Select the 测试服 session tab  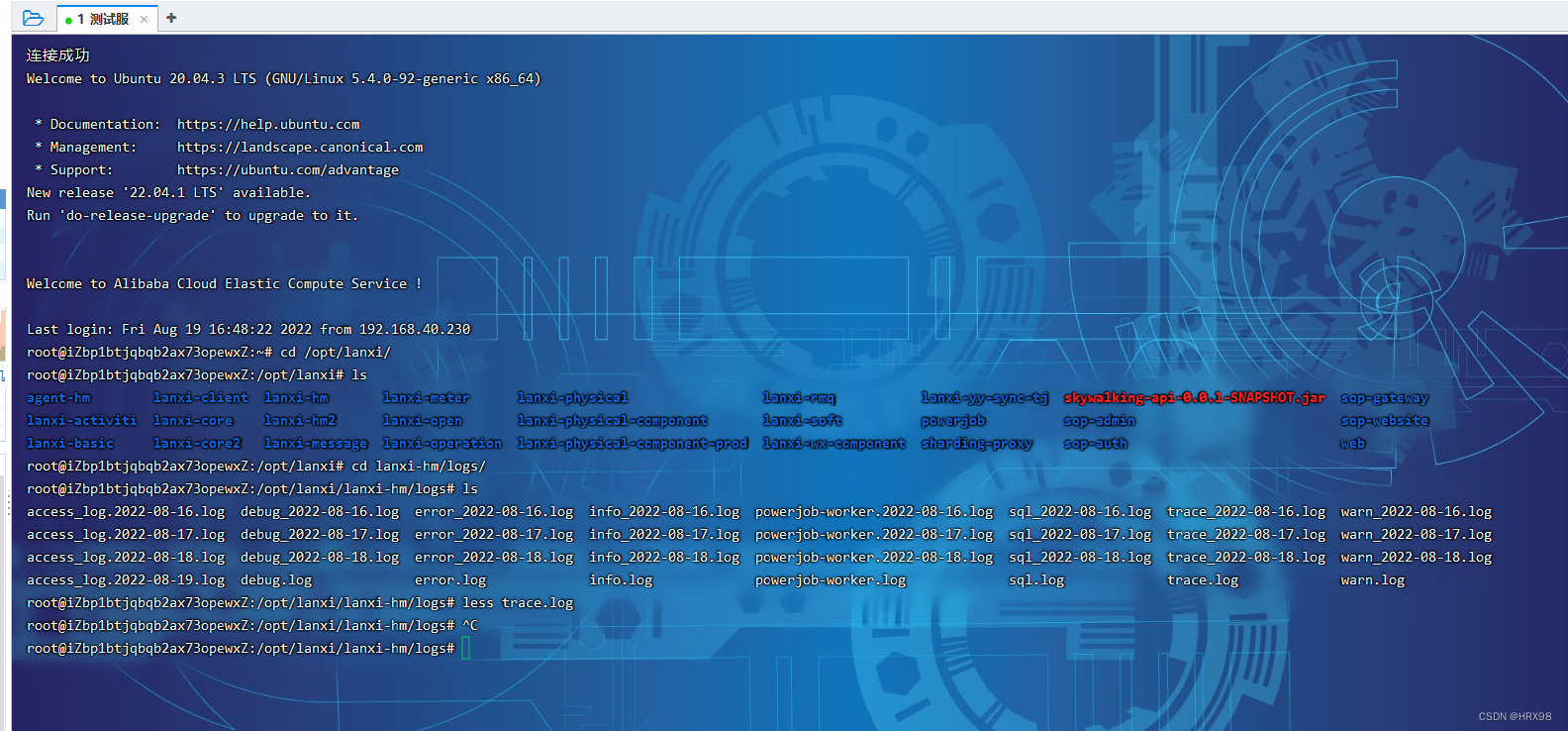pos(107,19)
